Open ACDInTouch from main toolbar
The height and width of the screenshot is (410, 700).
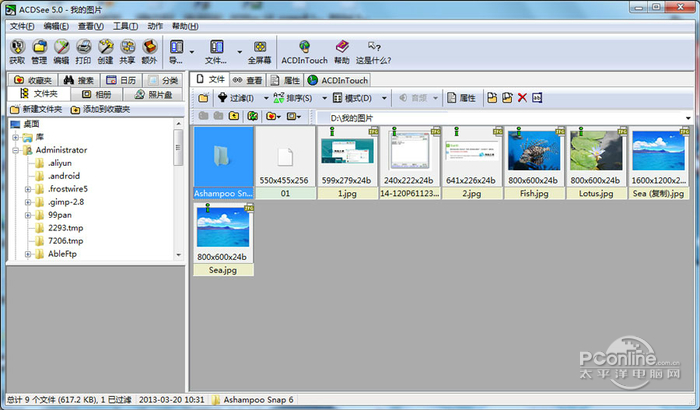(x=304, y=50)
